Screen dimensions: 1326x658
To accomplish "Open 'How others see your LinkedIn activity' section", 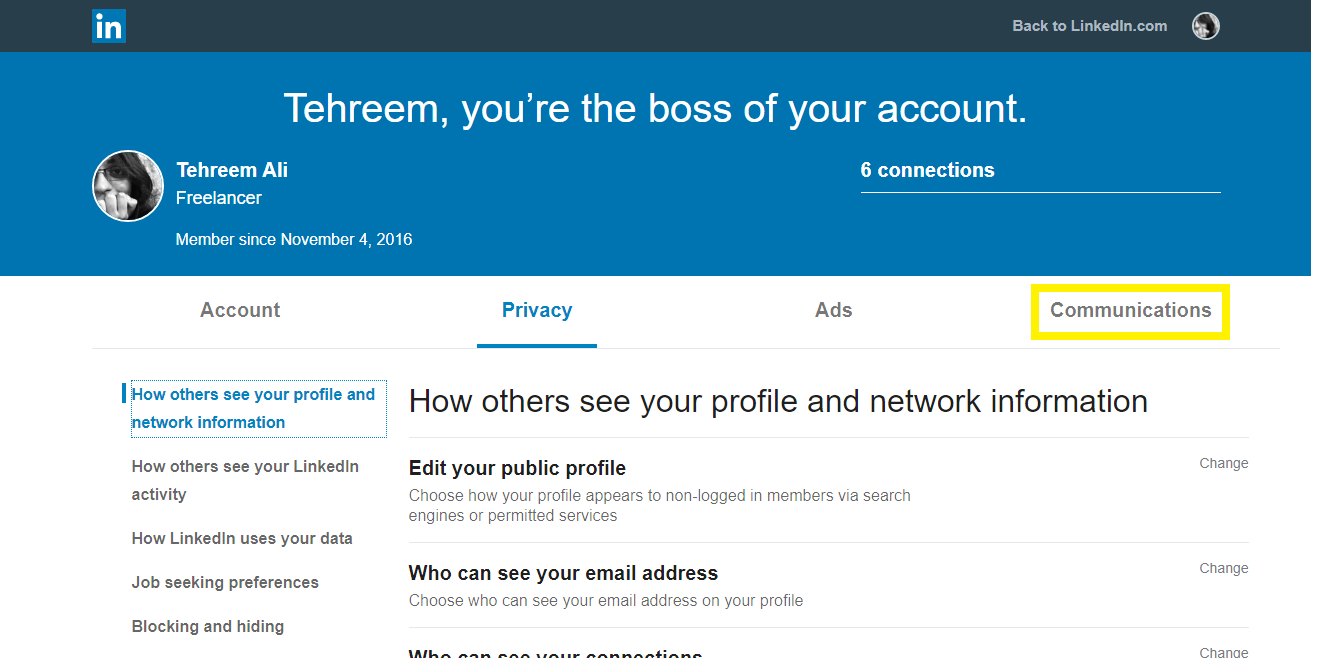I will coord(245,480).
